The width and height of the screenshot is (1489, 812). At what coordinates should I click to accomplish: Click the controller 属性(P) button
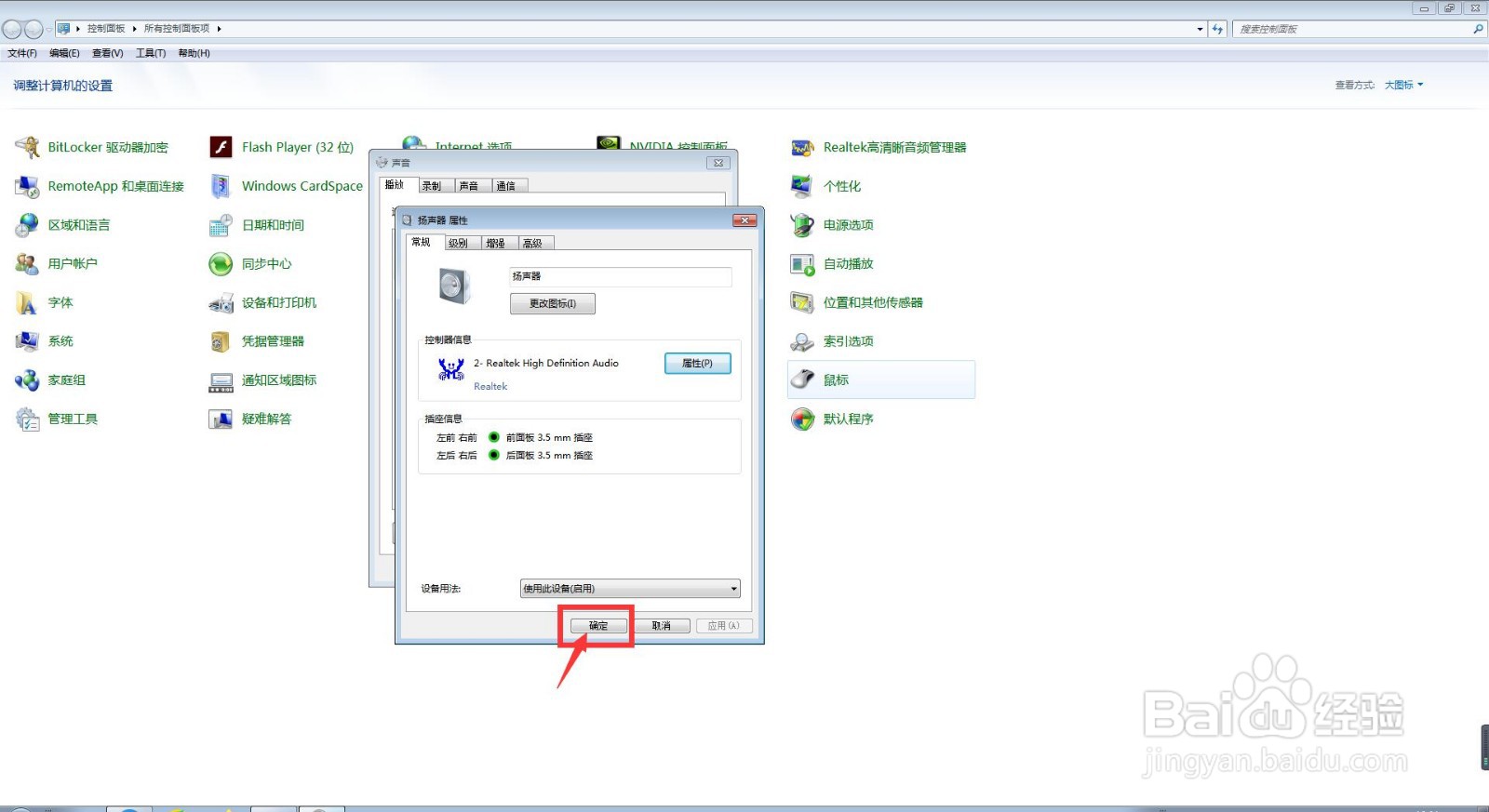698,364
